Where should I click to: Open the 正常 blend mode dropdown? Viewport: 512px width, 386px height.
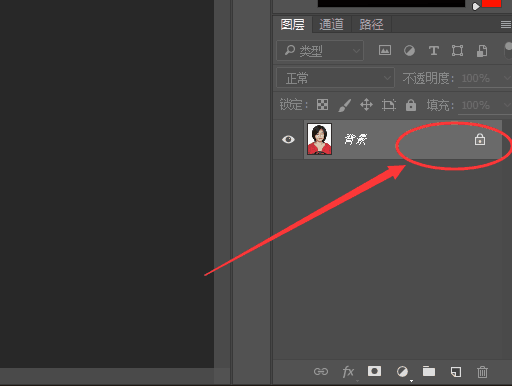point(335,78)
